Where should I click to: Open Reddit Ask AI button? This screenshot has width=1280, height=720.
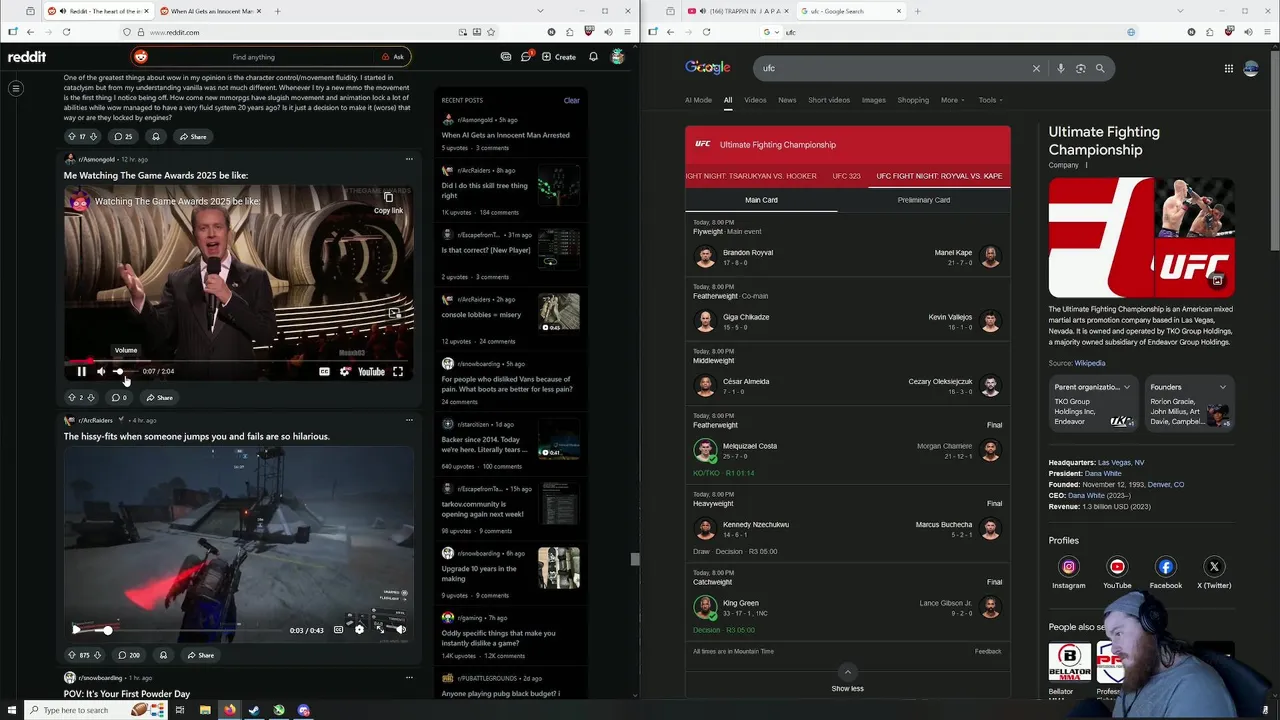pos(393,57)
